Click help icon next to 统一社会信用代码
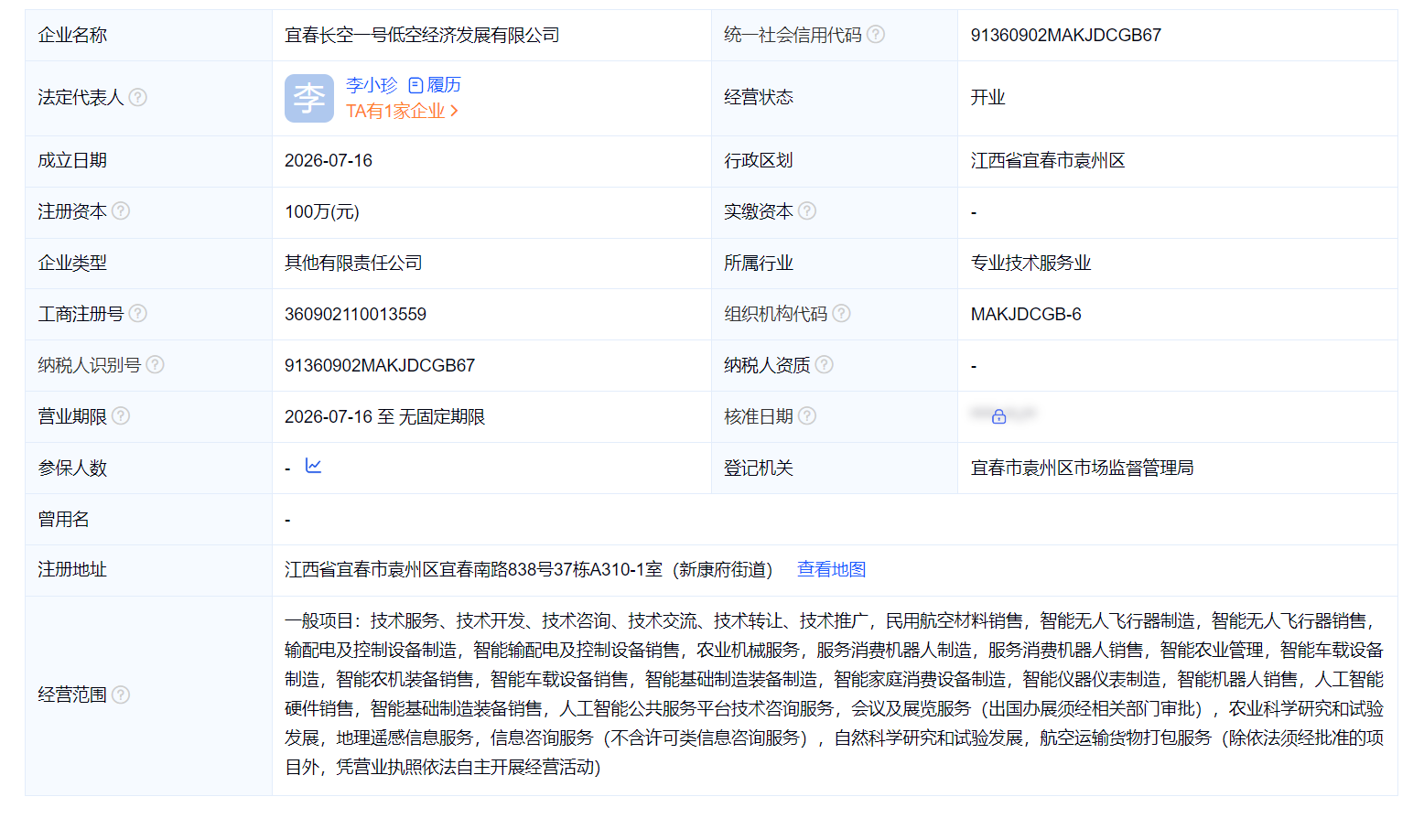1424x840 pixels. 876,35
